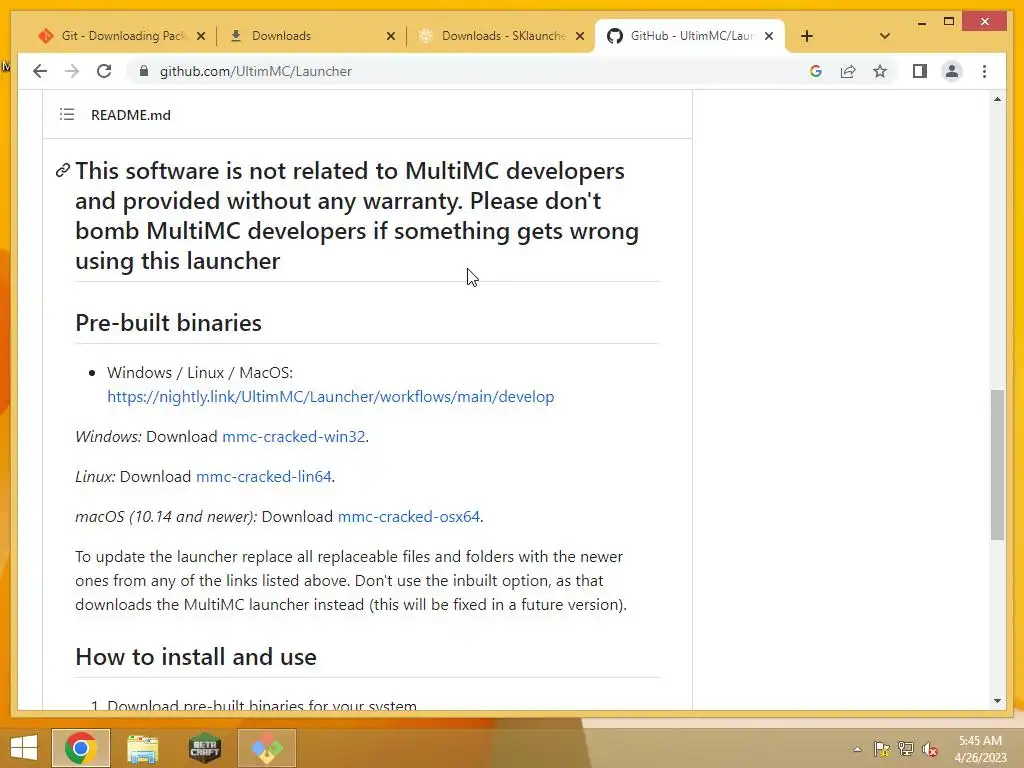Click the Google icon in the address bar
1024x768 pixels.
(816, 71)
